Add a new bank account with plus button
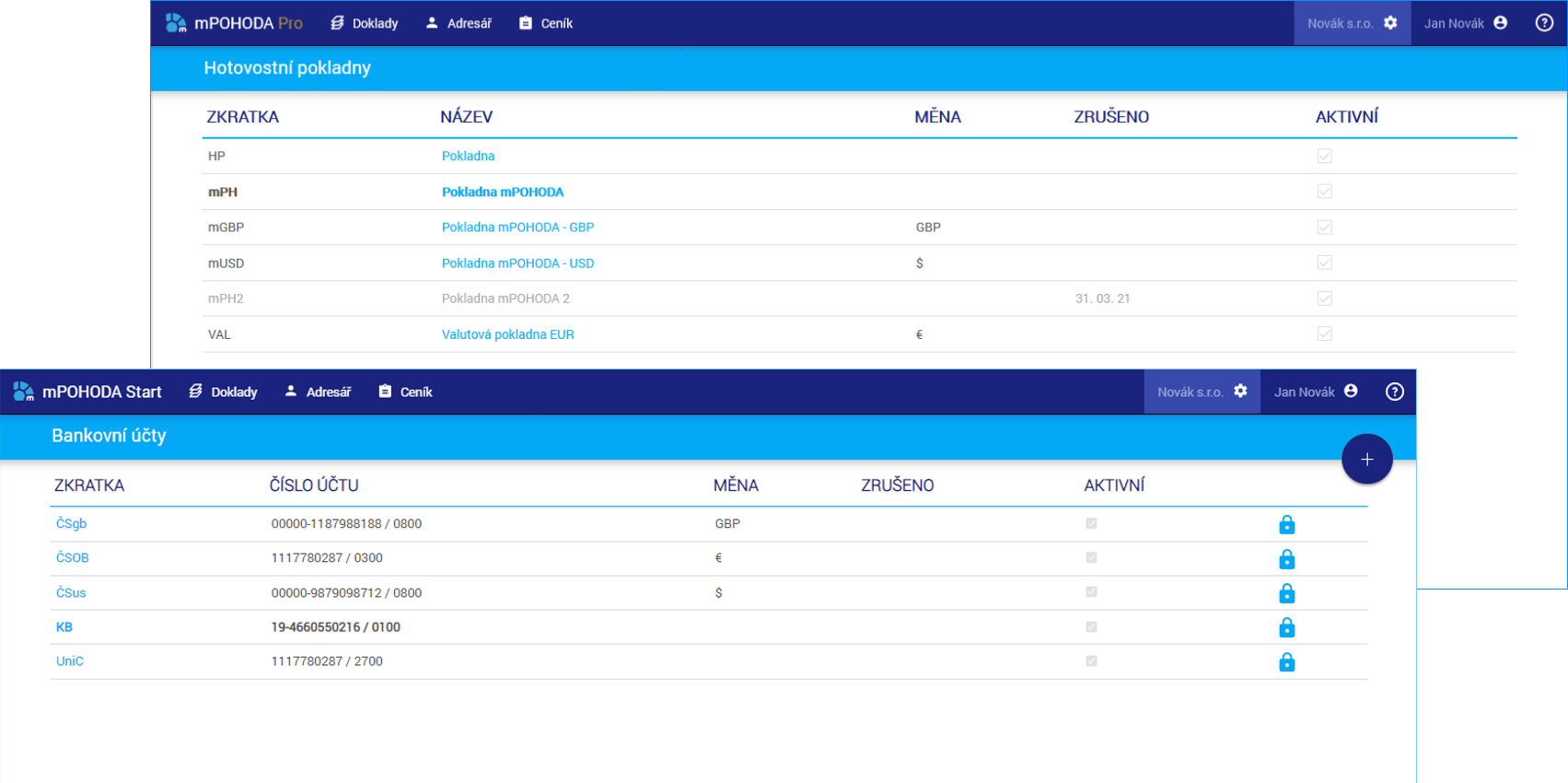 (x=1366, y=459)
